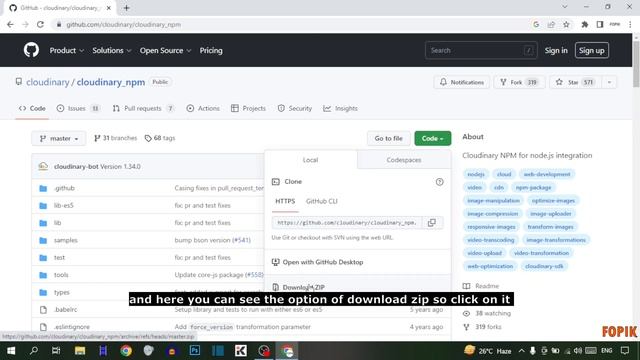This screenshot has width=640, height=360.
Task: Share this page icon in address bar
Action: tap(551, 24)
